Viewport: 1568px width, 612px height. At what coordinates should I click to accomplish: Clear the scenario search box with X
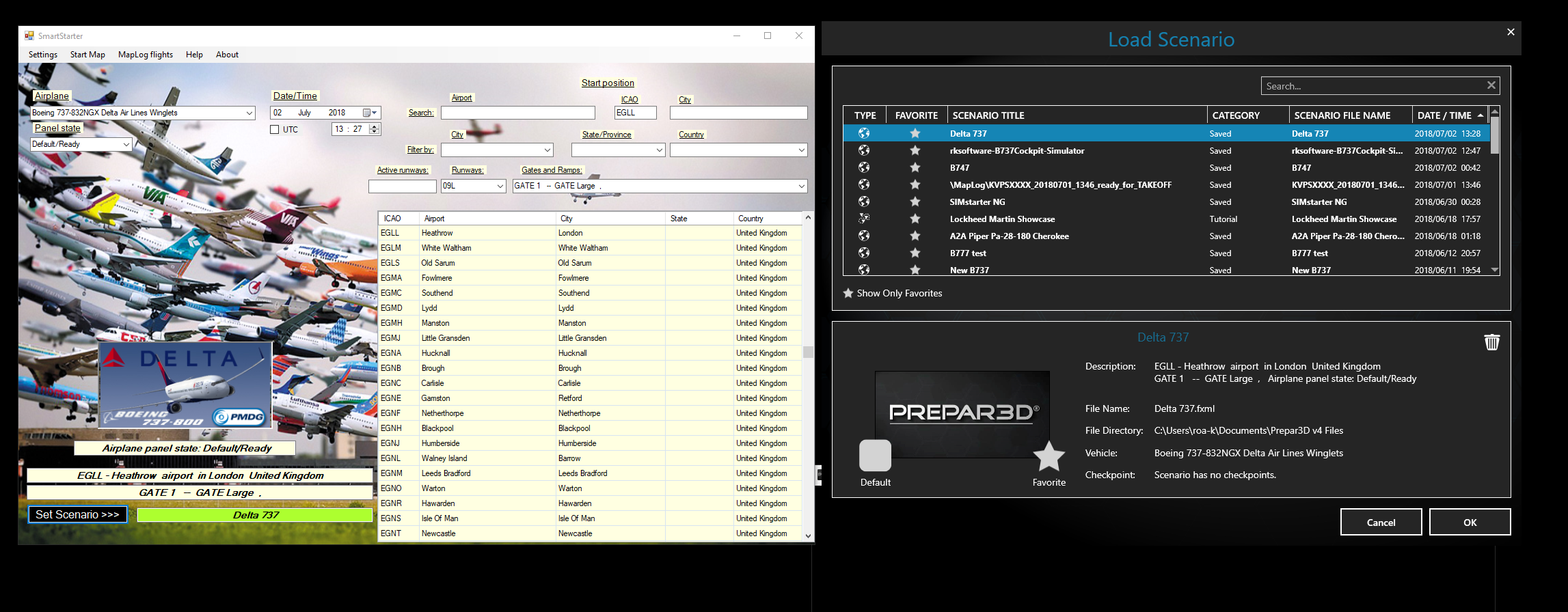coord(1491,85)
